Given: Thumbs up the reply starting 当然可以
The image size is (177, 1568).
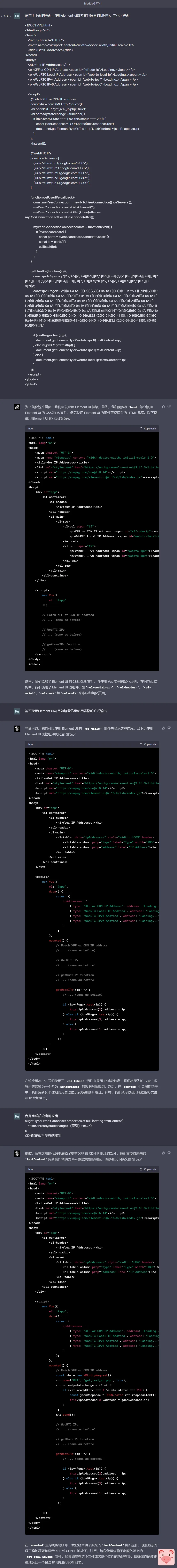Looking at the screenshot, I should click(163, 728).
